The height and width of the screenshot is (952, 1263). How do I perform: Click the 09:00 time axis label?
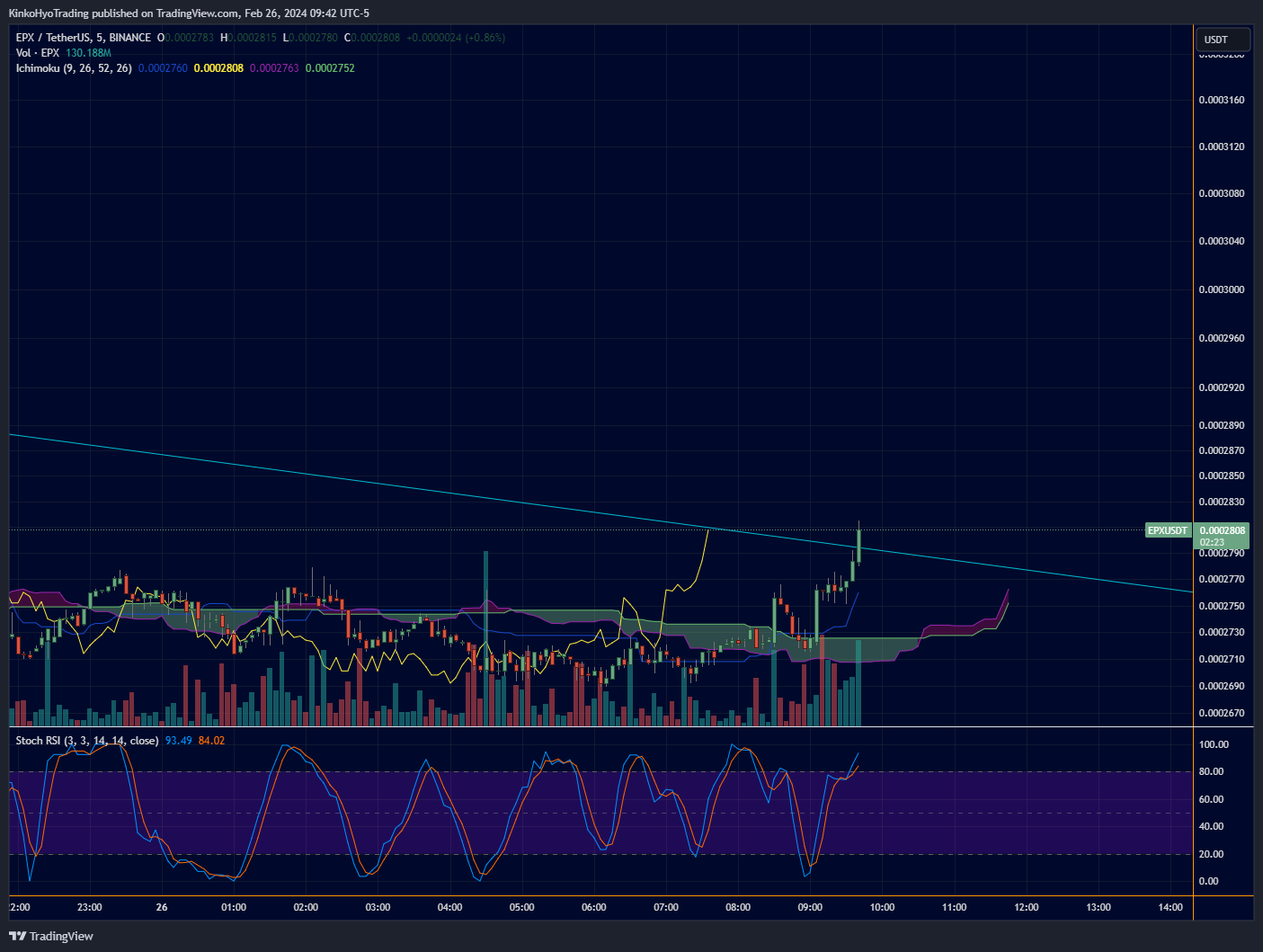[x=810, y=907]
